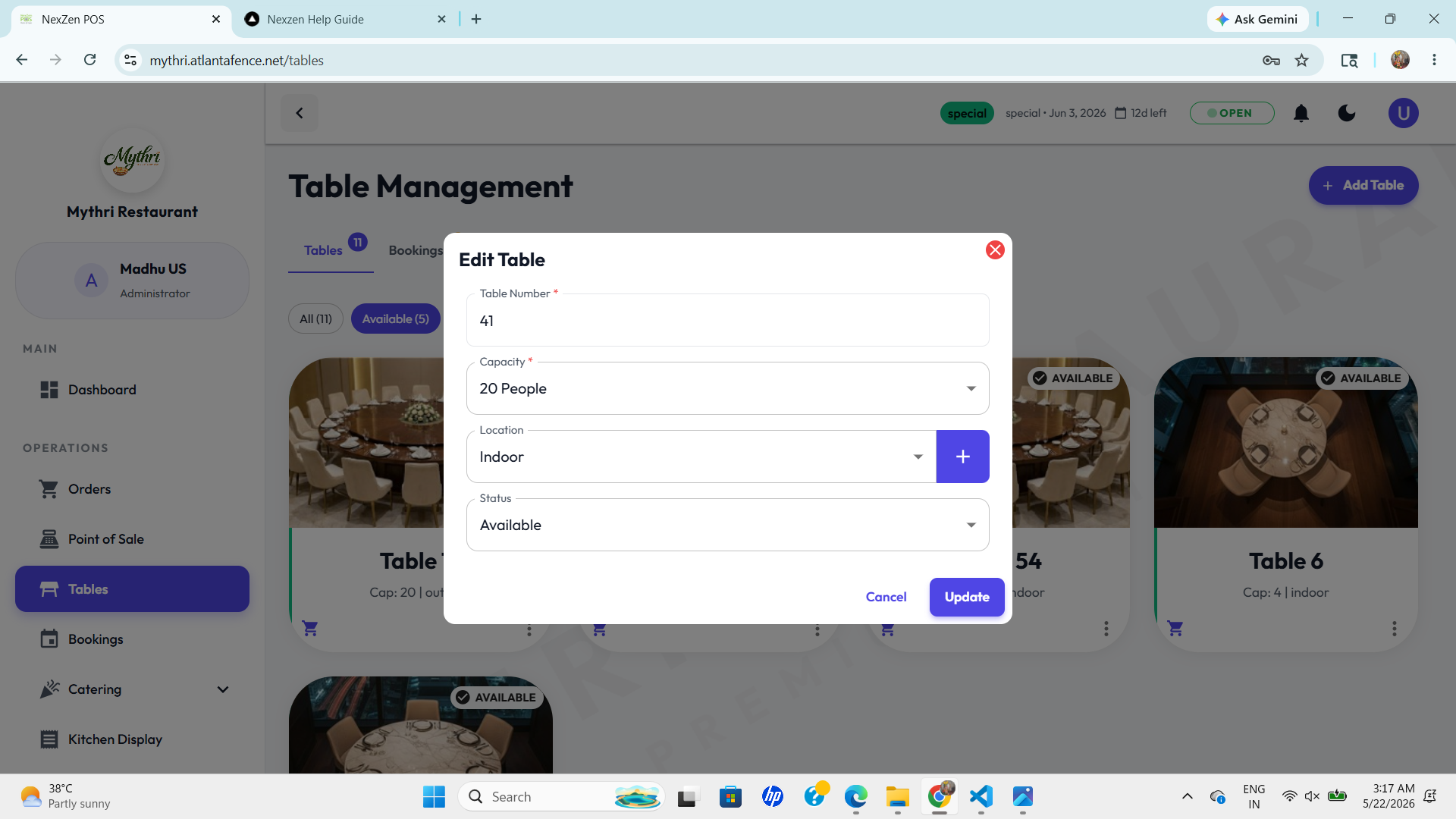Go back in browser history
Image resolution: width=1456 pixels, height=819 pixels.
pyautogui.click(x=22, y=60)
